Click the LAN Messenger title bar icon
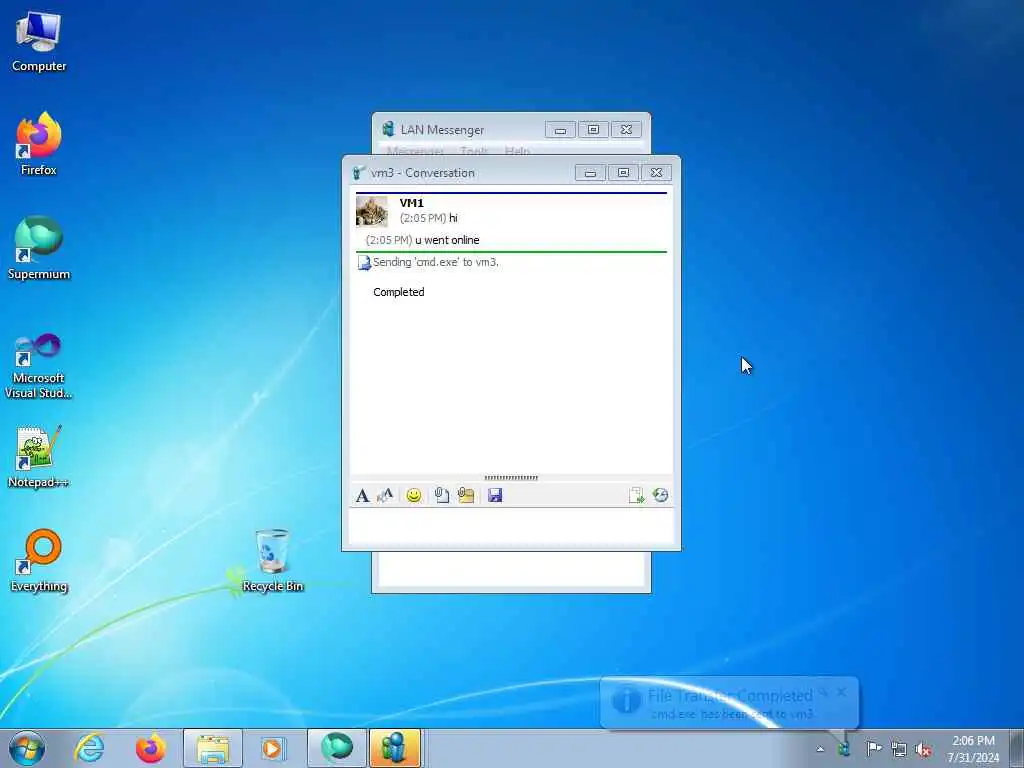 click(389, 129)
